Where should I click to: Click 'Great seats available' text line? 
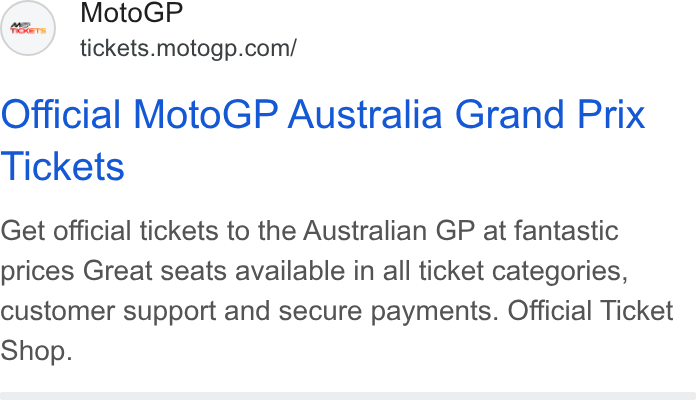tap(214, 271)
